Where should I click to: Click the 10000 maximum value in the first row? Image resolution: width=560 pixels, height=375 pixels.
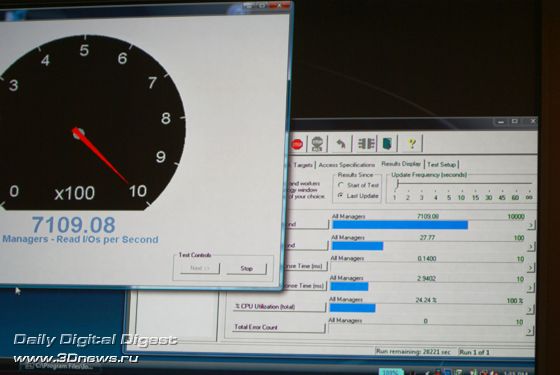click(516, 216)
